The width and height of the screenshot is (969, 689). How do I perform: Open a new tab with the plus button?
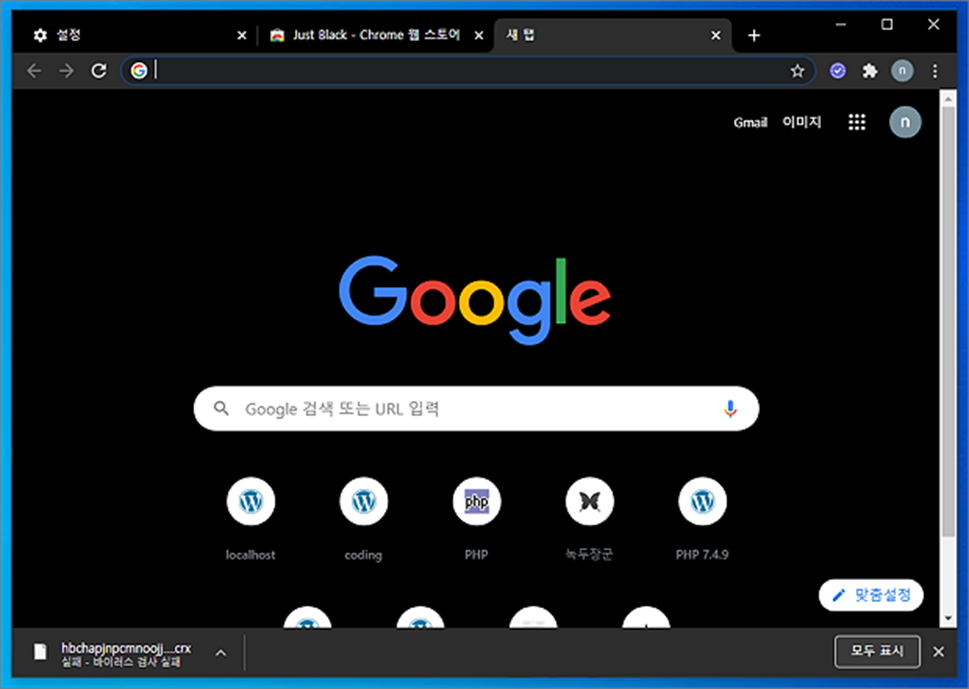click(754, 36)
